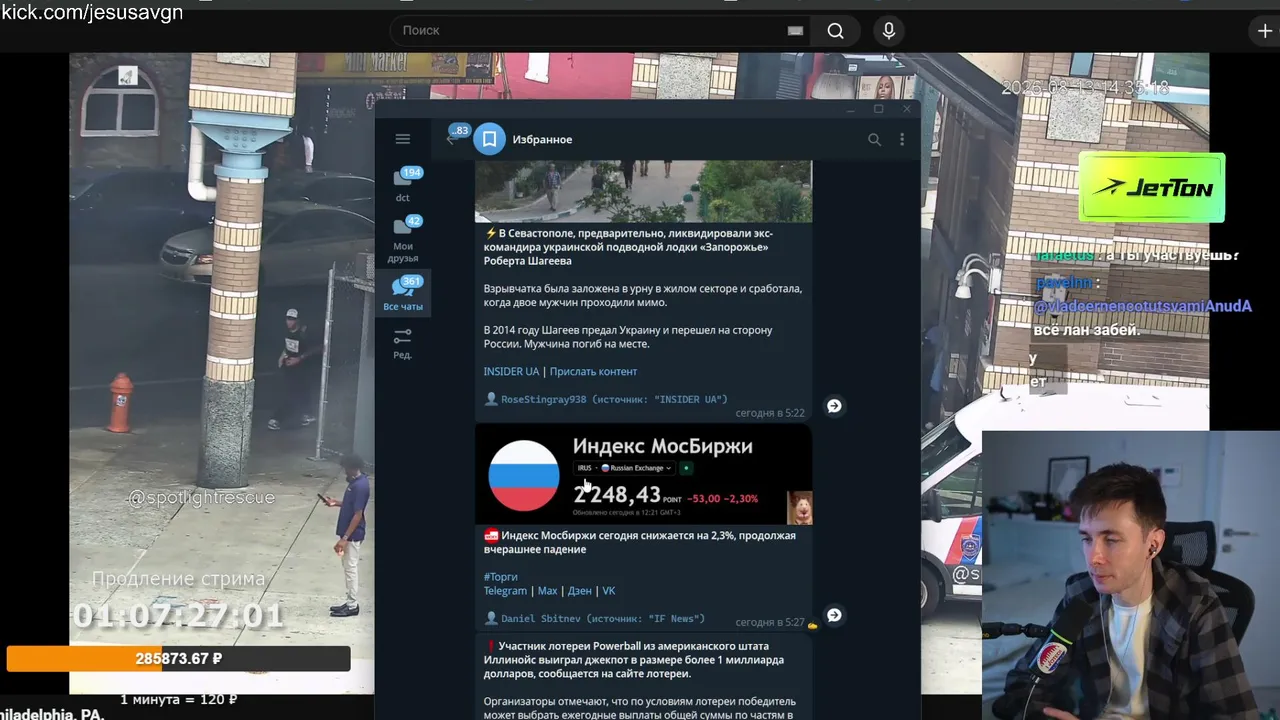Open the Max link
Screen dimensions: 1280x720
pyautogui.click(x=547, y=591)
